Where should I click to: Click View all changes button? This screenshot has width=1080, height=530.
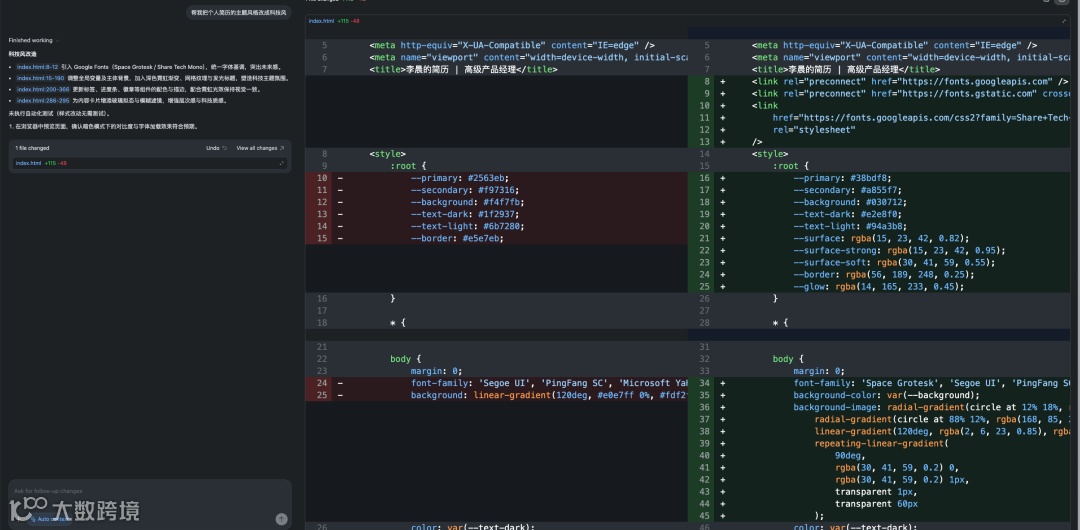pos(260,148)
